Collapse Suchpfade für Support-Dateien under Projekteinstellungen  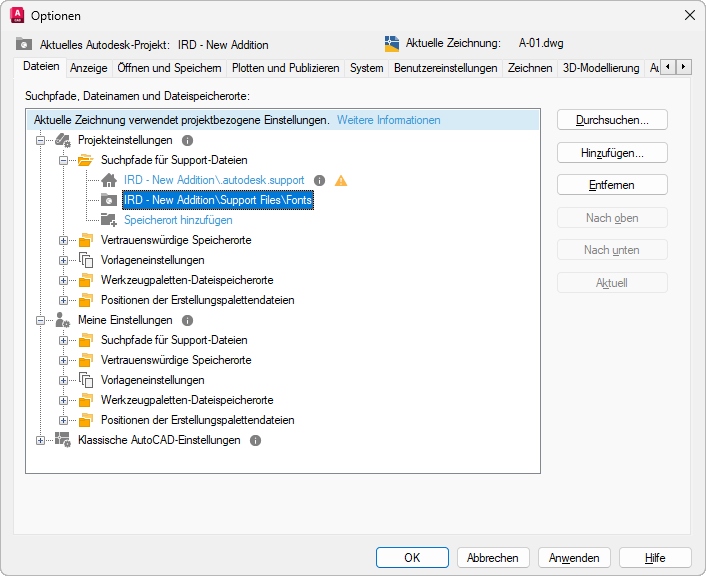point(63,160)
